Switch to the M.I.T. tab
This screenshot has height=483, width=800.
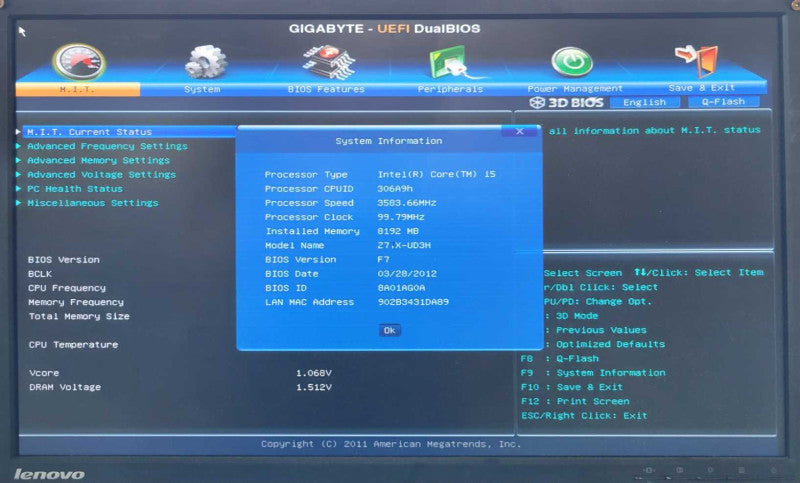(x=78, y=89)
